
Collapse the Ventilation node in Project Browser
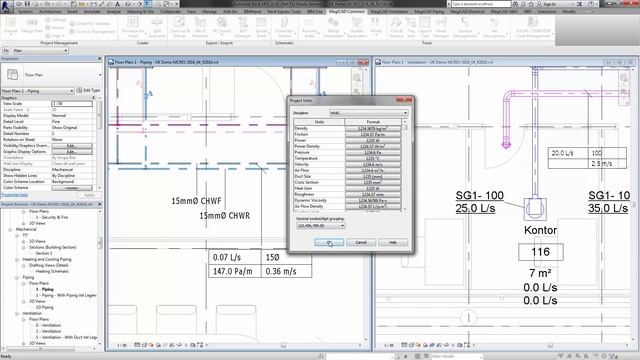(17, 313)
